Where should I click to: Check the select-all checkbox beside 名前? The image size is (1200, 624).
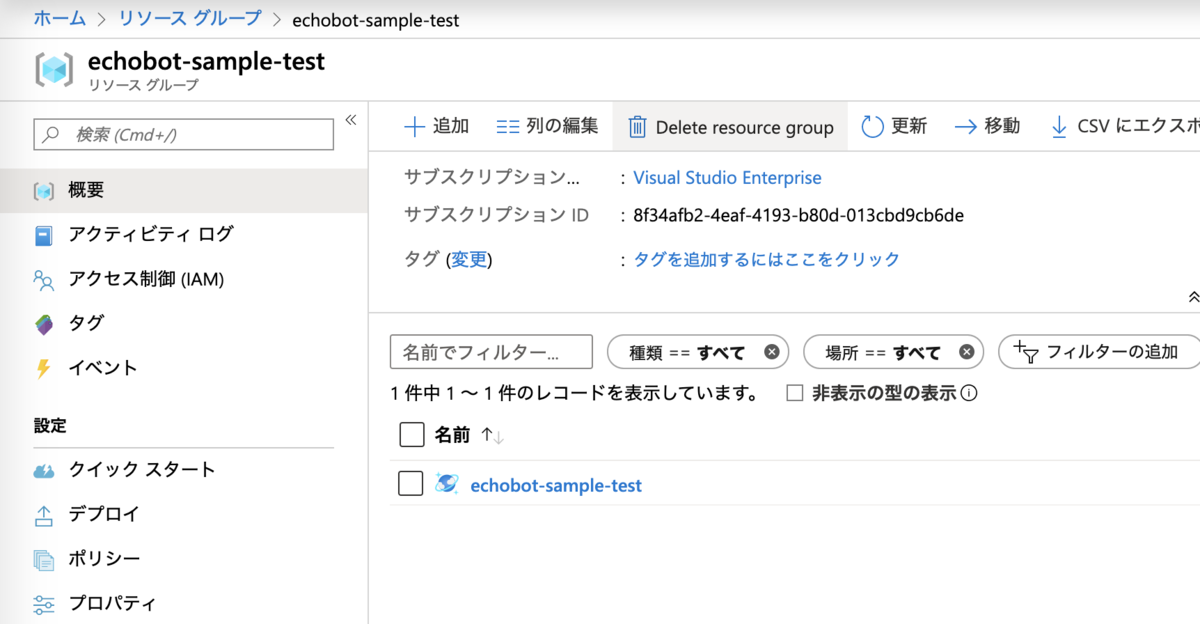pos(411,434)
